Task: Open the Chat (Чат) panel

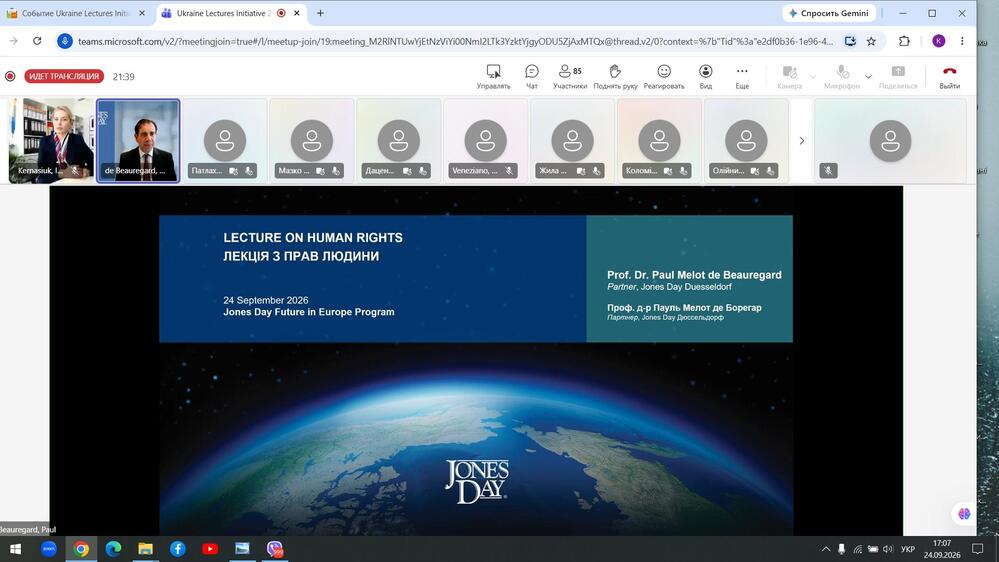Action: 531,76
